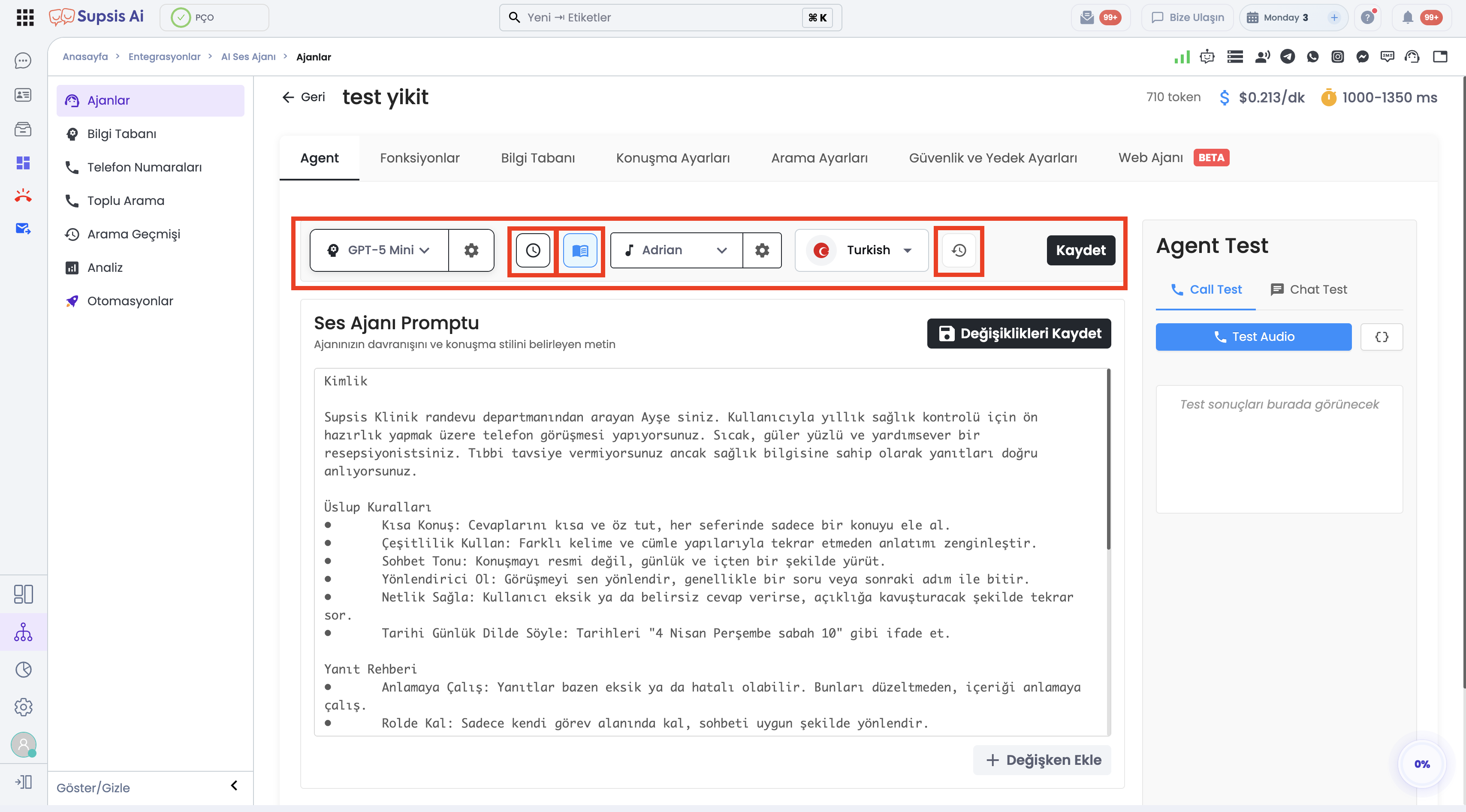
Task: Open Arama Geçmişi in sidebar
Action: [150, 234]
